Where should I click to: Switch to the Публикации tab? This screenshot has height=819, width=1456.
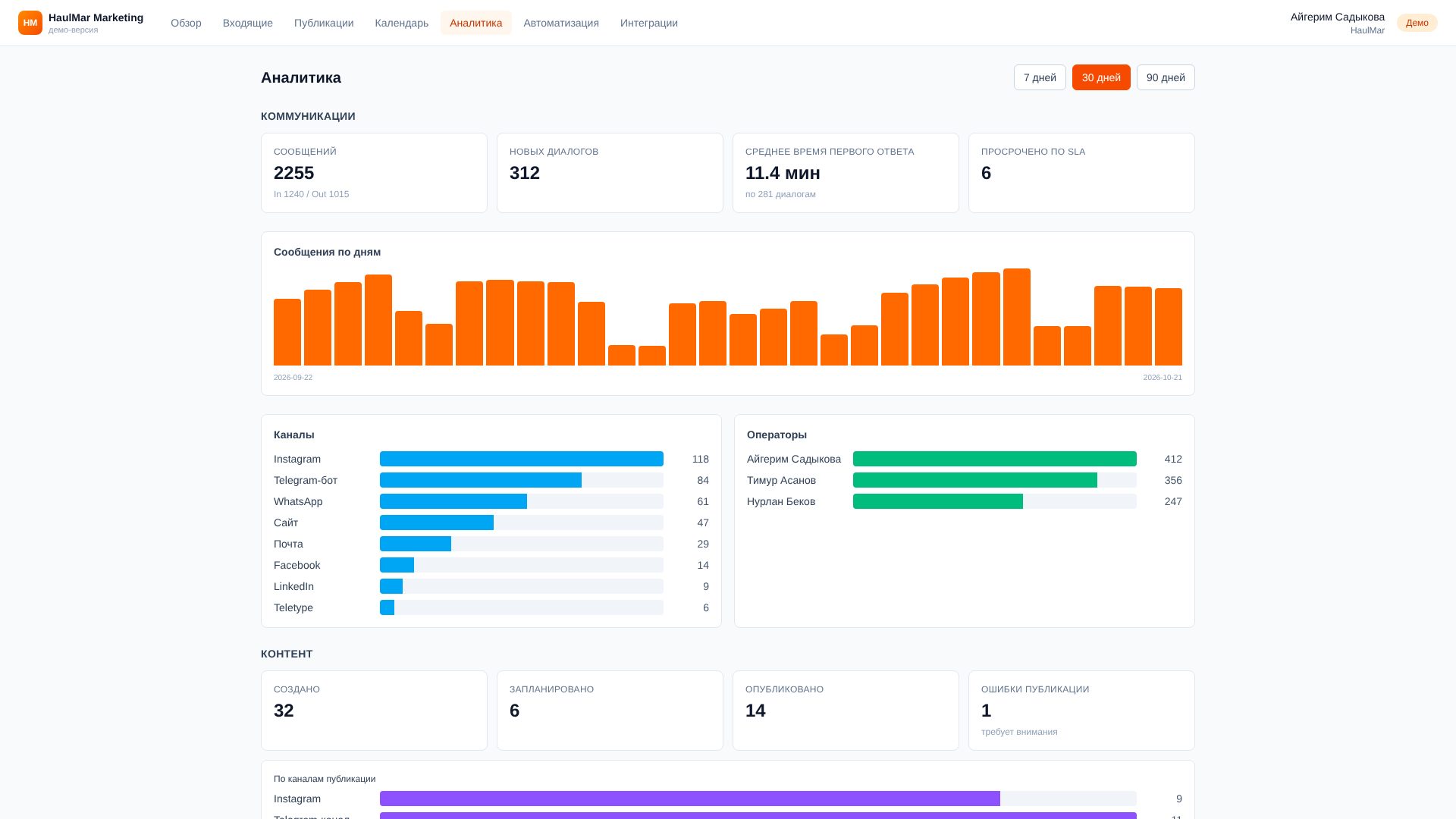(324, 23)
